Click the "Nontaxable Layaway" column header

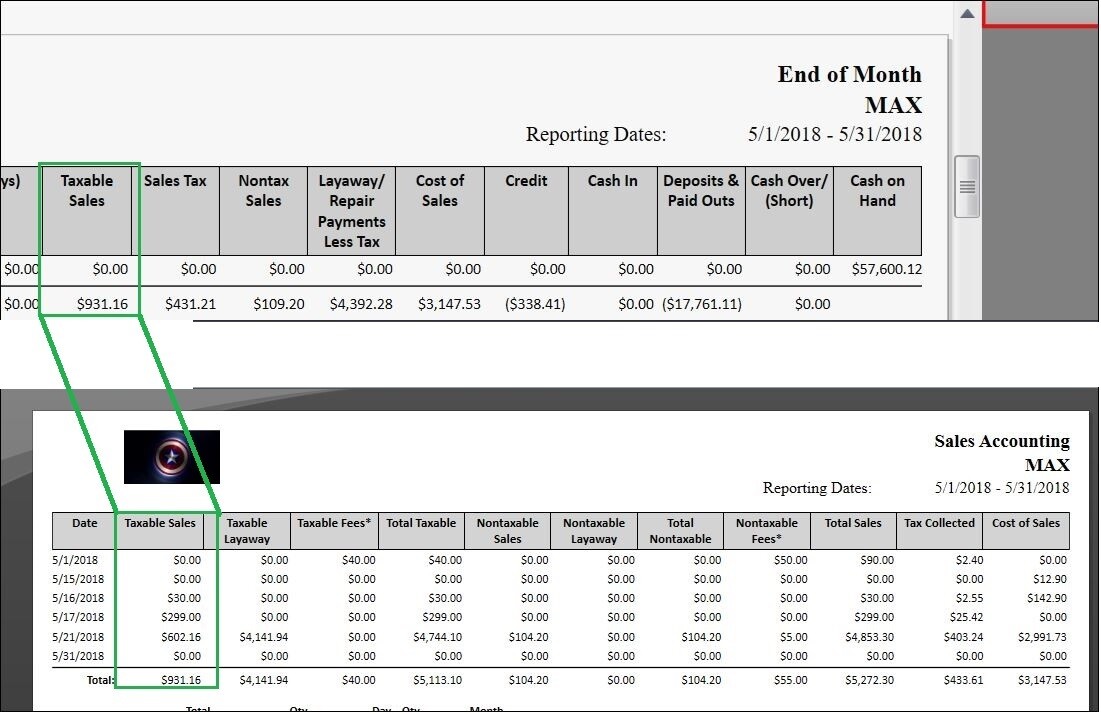[594, 531]
